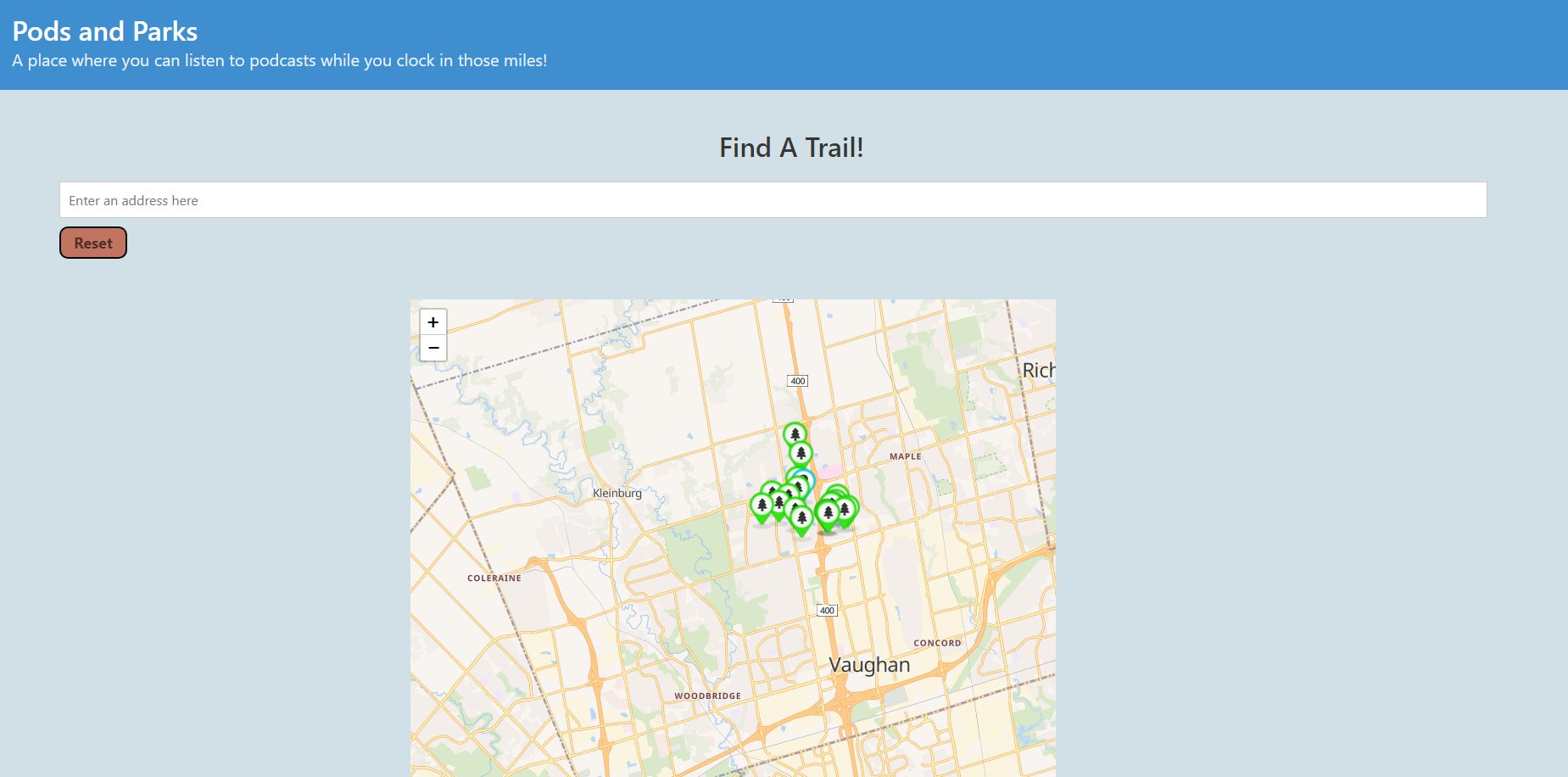This screenshot has height=777, width=1568.
Task: Click the Vaughan city label on map
Action: pos(868,665)
